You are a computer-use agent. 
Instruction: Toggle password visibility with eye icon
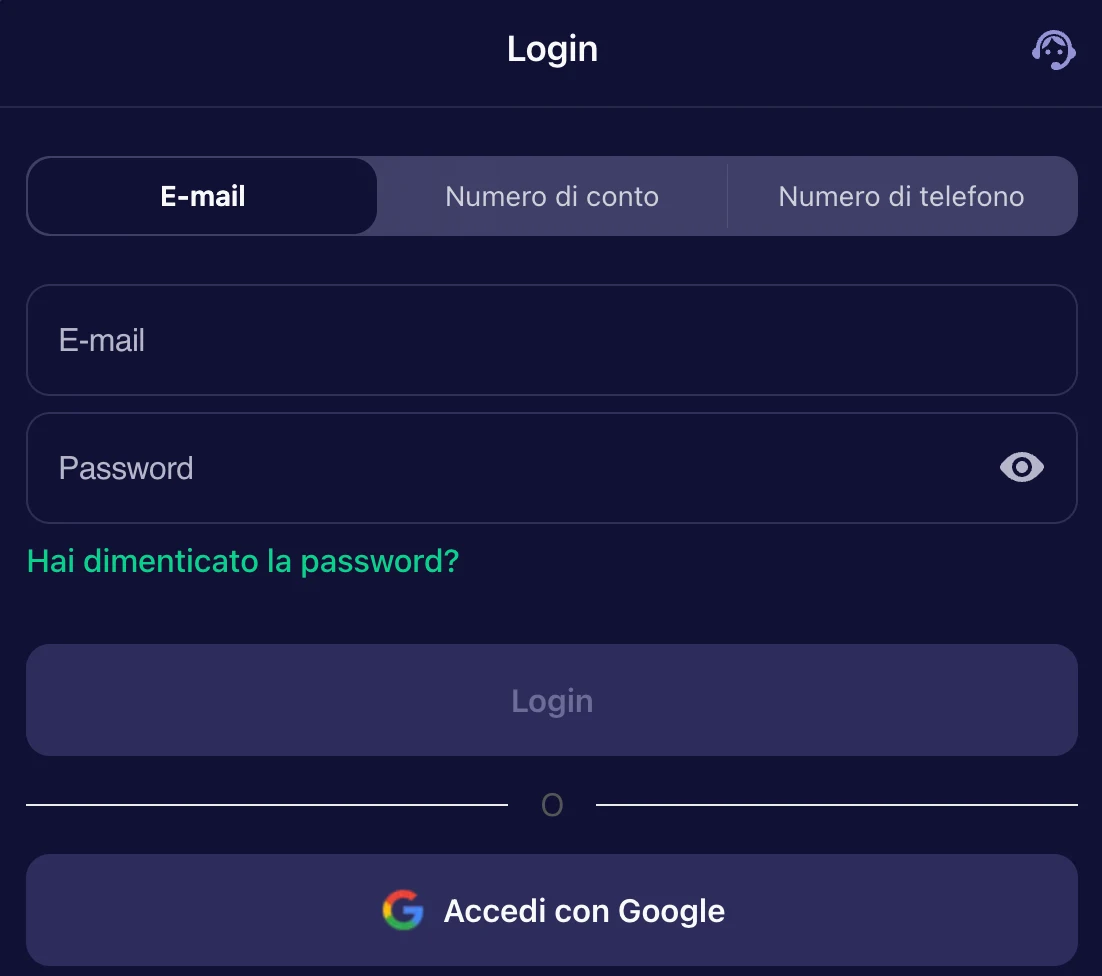(1021, 467)
